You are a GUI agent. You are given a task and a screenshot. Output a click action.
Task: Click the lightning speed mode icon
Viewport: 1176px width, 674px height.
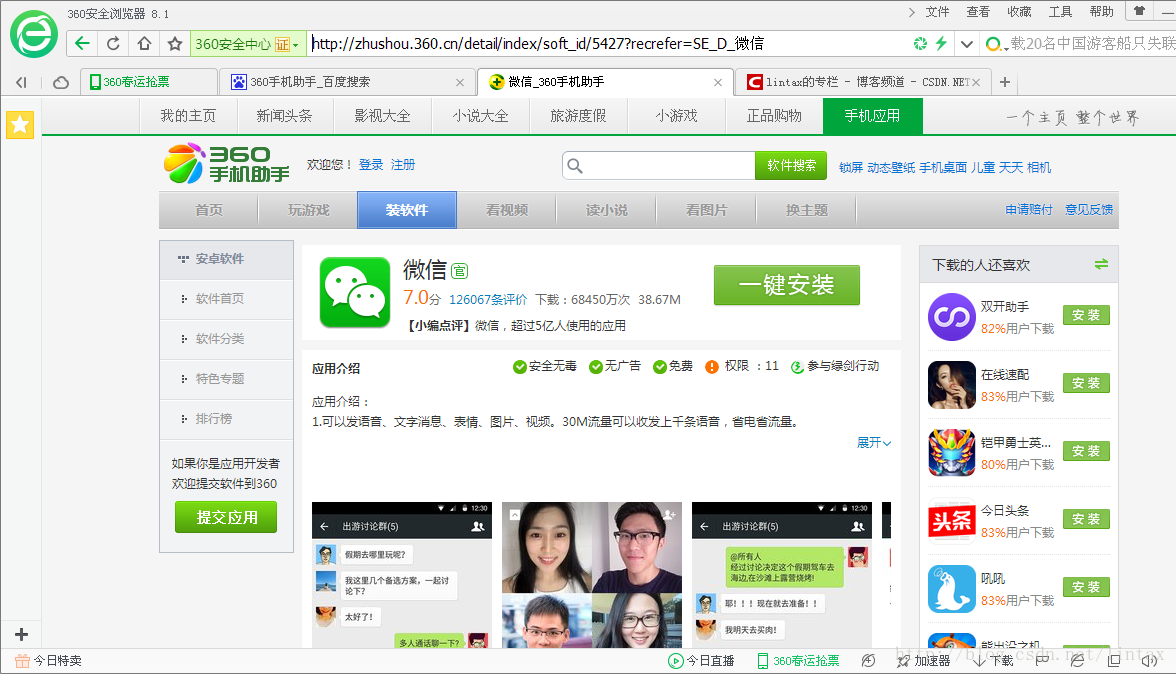coord(940,43)
